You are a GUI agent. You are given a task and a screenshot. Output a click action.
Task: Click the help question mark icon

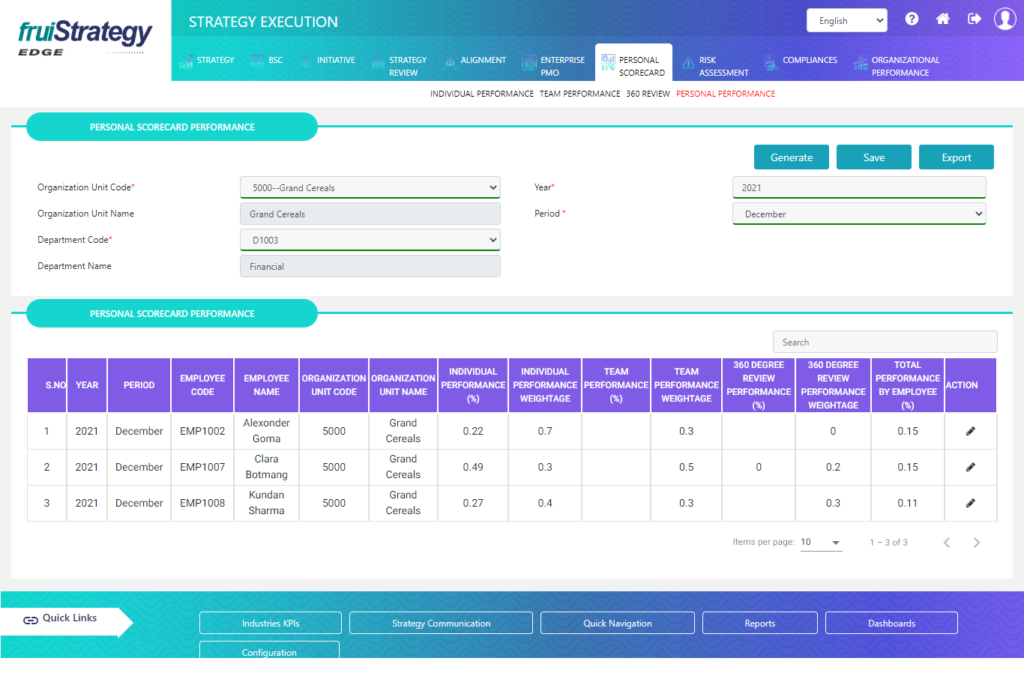(912, 19)
